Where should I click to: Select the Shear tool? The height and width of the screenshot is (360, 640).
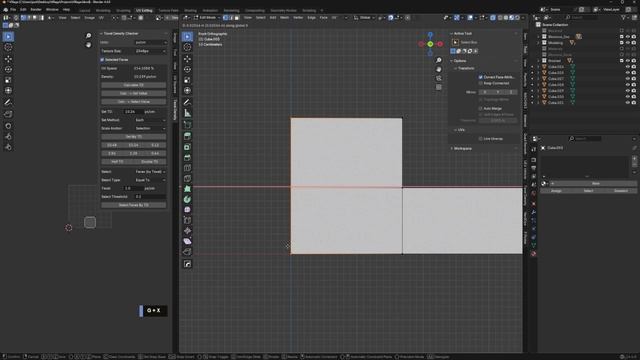coord(187,242)
